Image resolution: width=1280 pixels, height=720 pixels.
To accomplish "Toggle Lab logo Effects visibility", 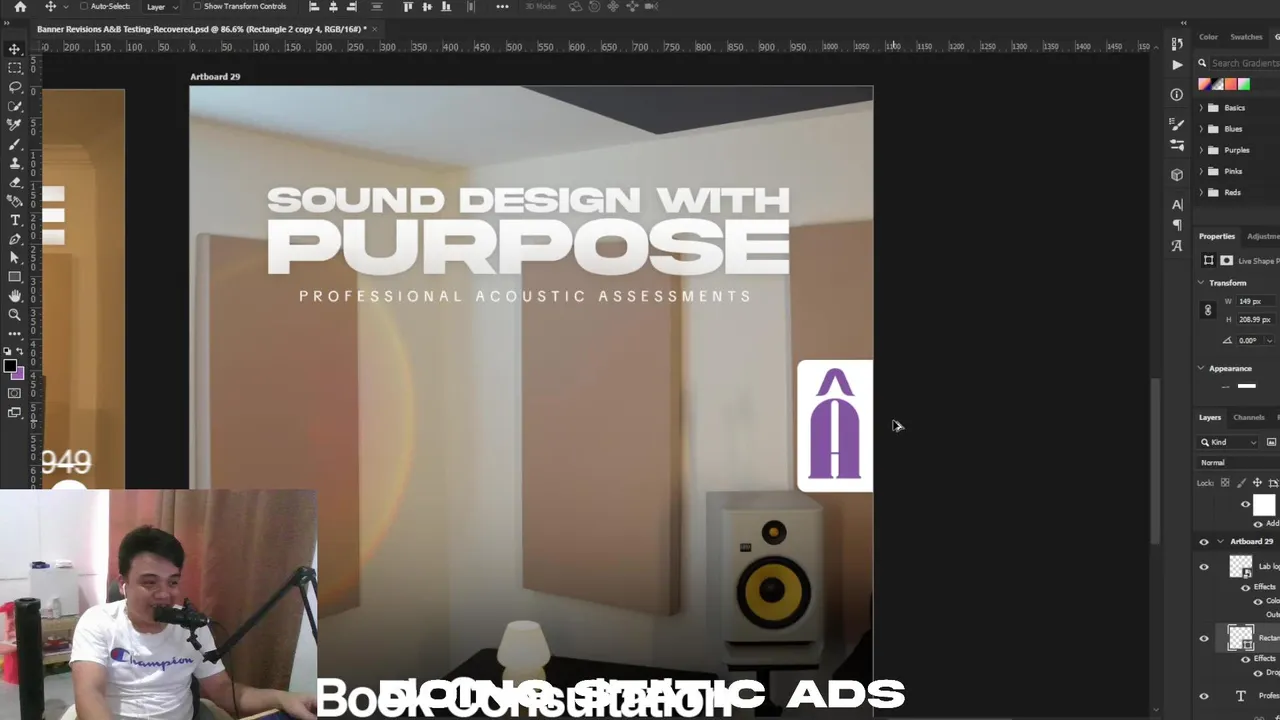I will 1245,587.
